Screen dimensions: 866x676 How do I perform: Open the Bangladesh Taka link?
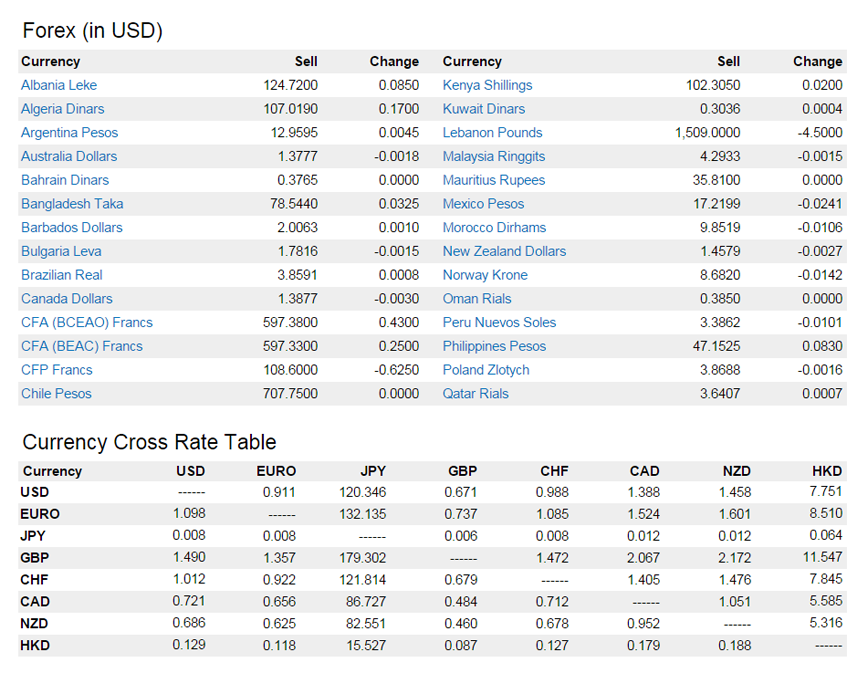[72, 204]
